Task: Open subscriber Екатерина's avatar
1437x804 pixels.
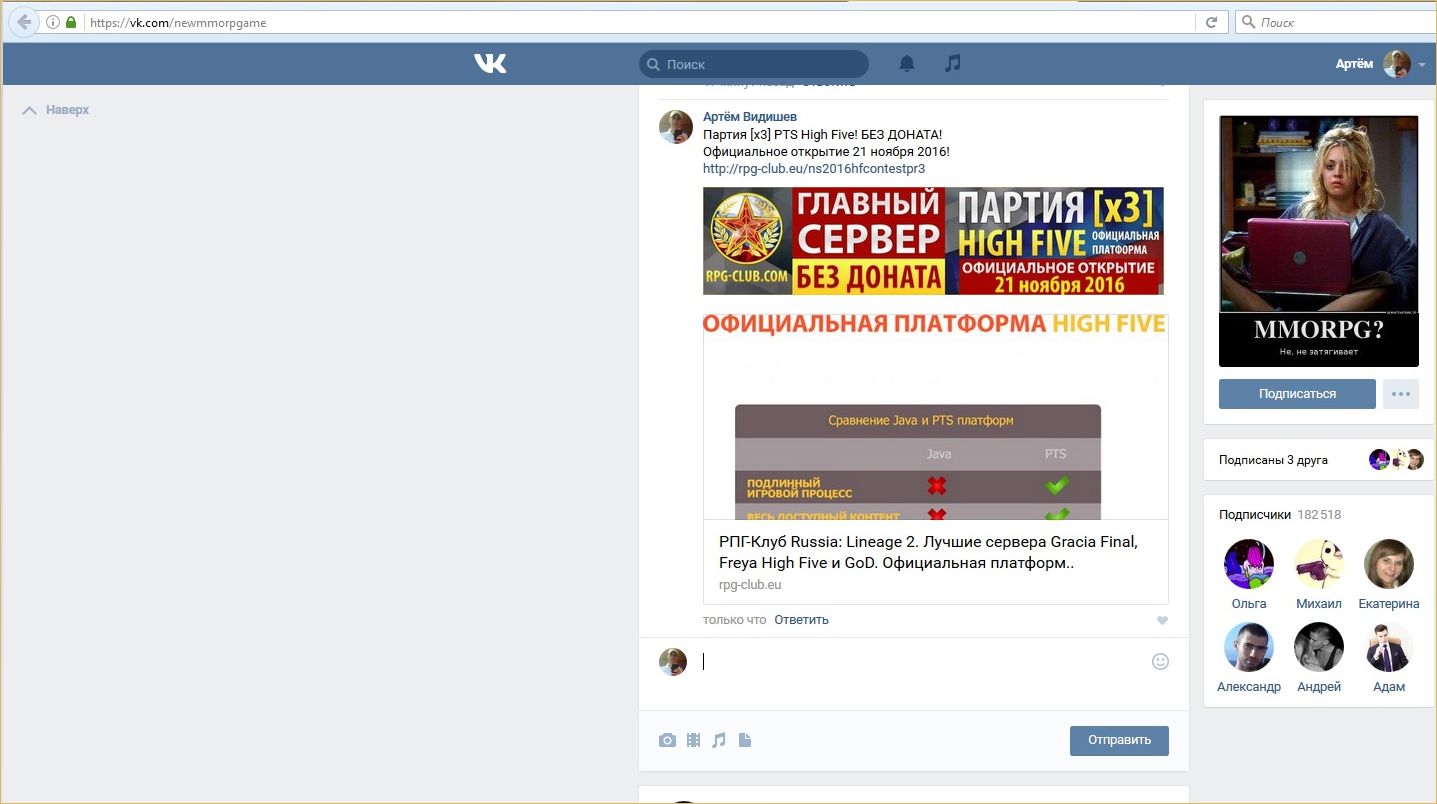Action: pyautogui.click(x=1389, y=564)
